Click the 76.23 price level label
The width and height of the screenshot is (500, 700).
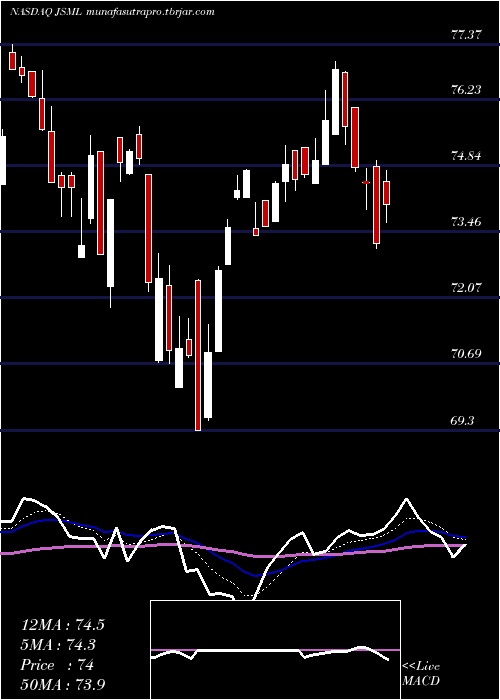(466, 90)
